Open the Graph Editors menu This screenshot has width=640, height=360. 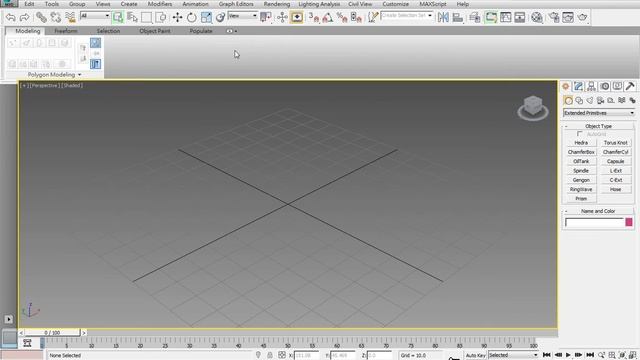pos(236,4)
